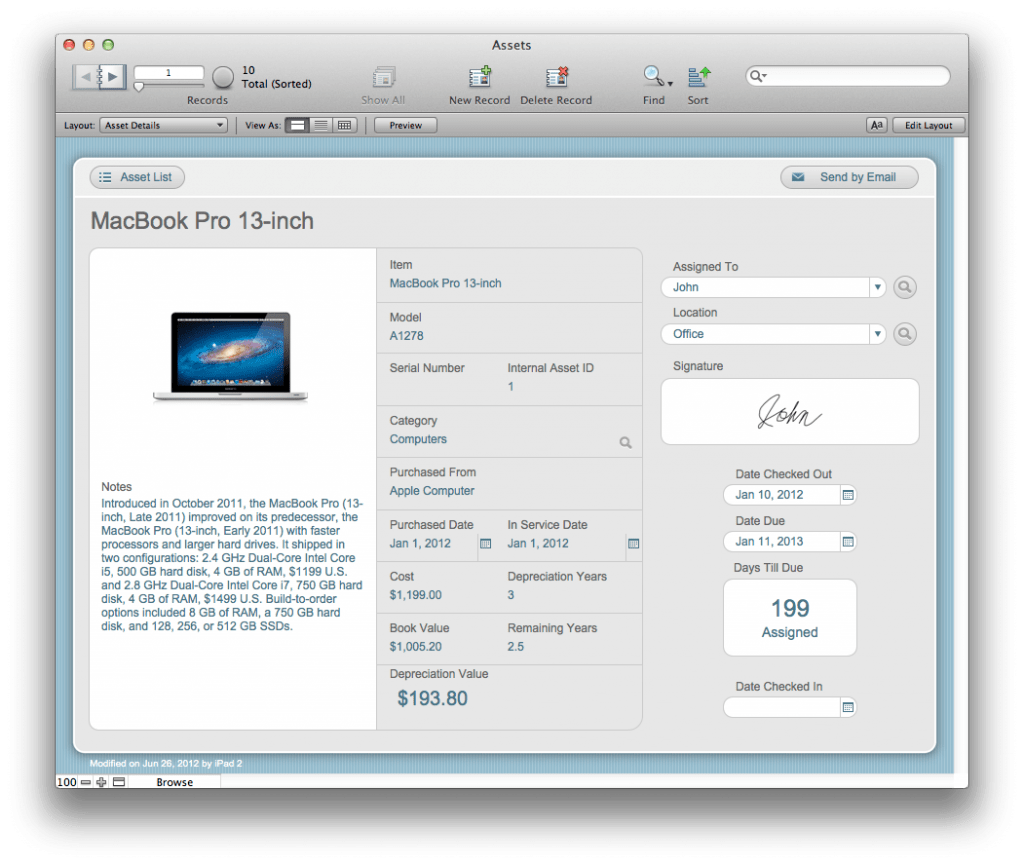1024x865 pixels.
Task: Click the Cost value $1,199.00
Action: 415,595
